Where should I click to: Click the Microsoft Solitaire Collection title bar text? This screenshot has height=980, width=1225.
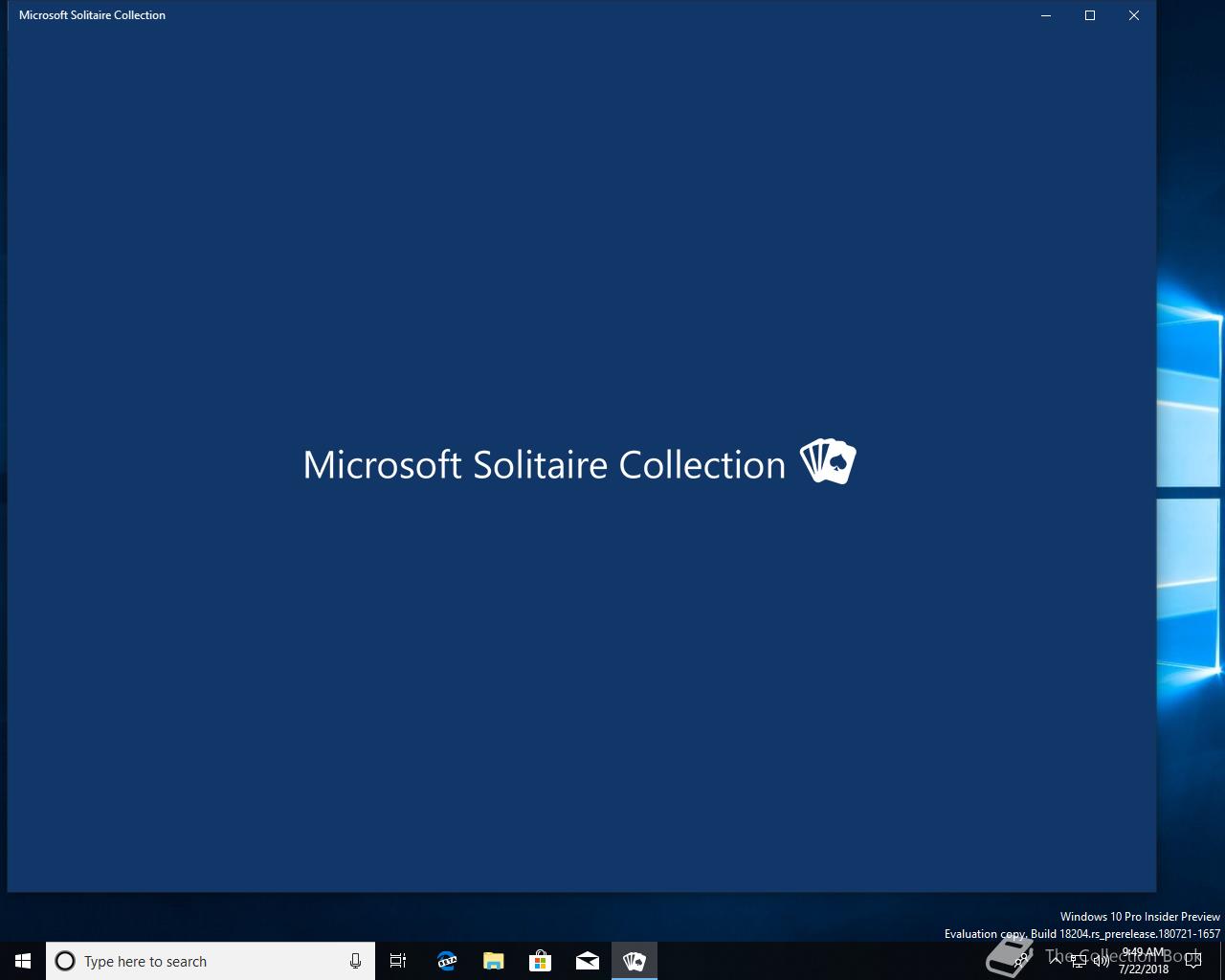coord(92,15)
